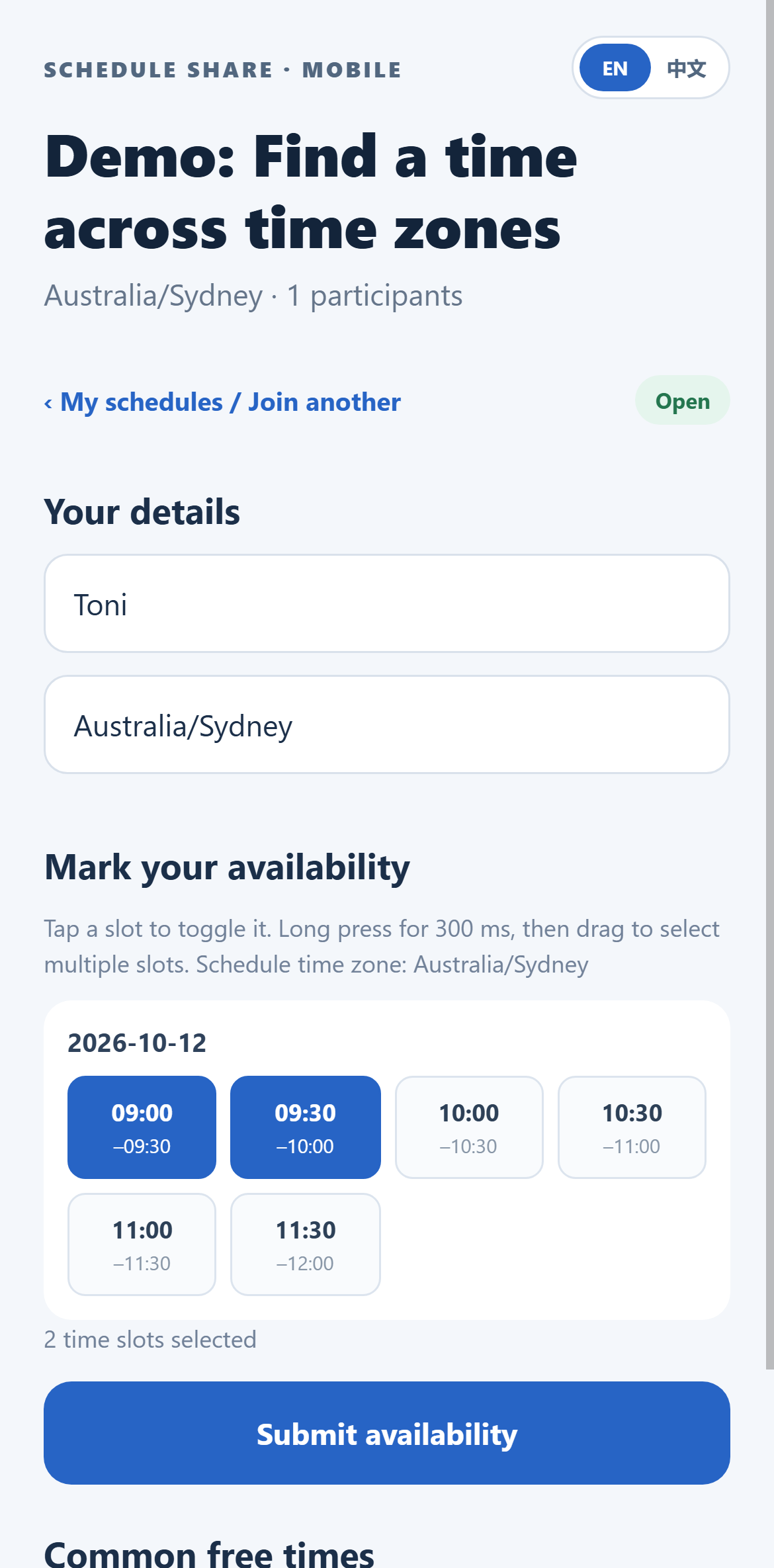The height and width of the screenshot is (1568, 774).
Task: Click the Open status badge
Action: click(x=682, y=400)
